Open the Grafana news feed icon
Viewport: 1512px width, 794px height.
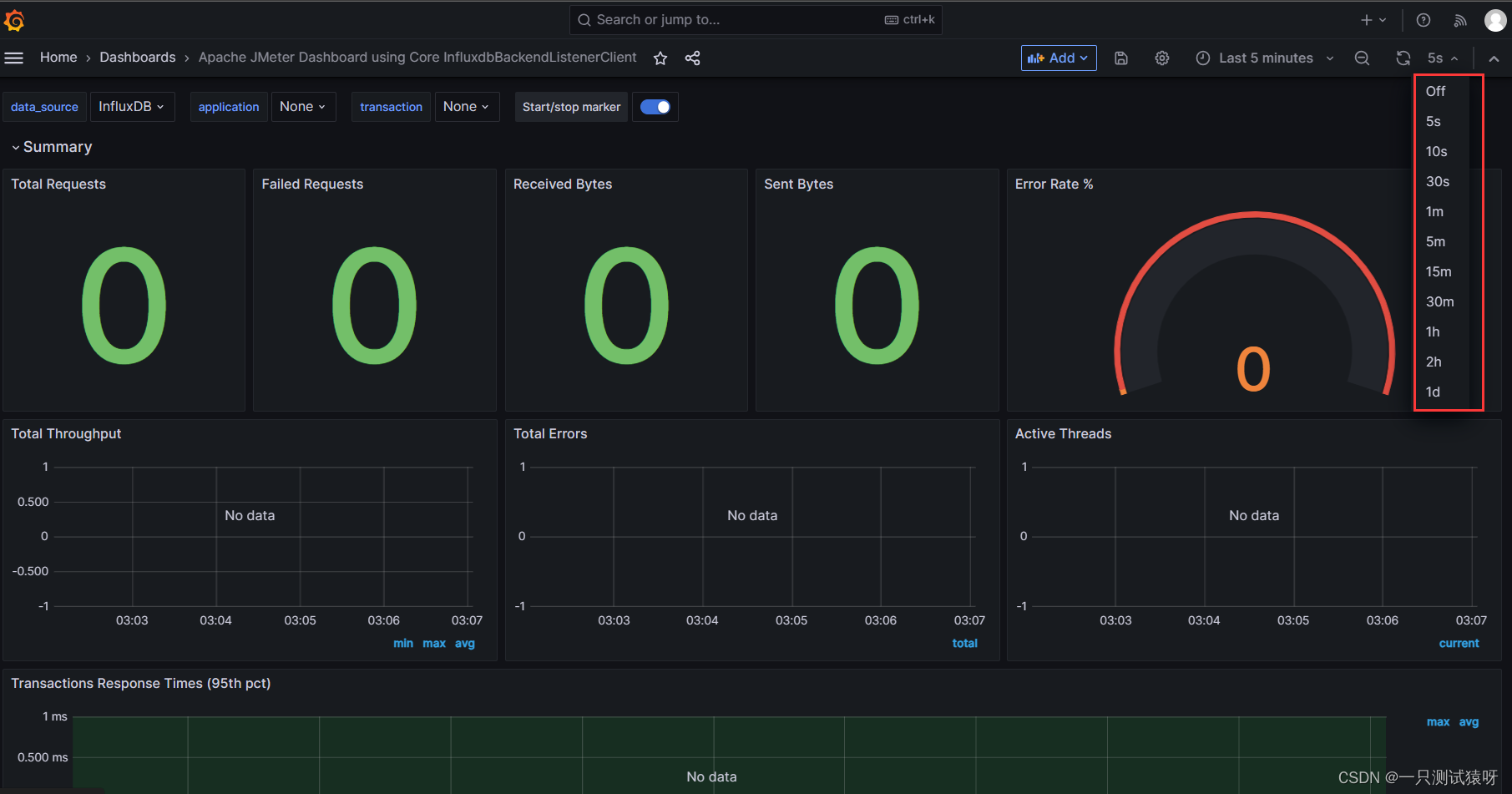point(1459,19)
